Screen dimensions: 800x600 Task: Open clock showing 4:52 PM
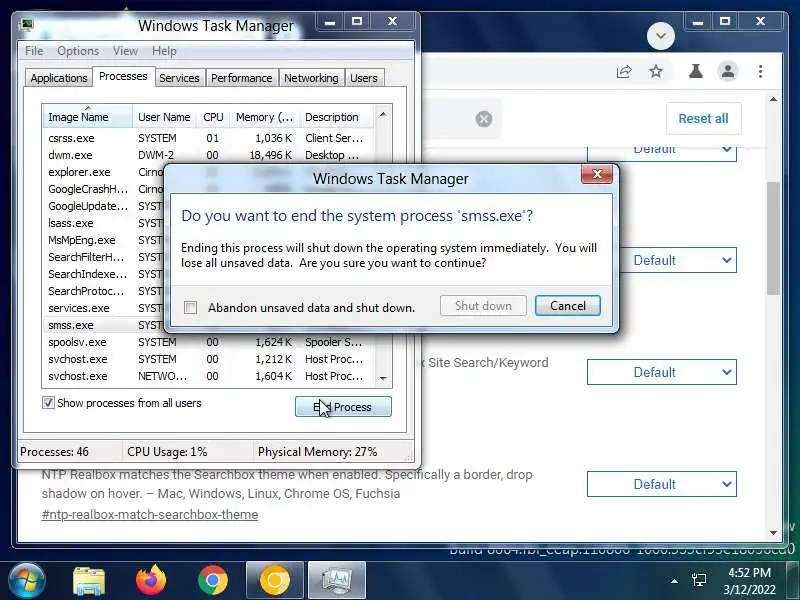749,581
